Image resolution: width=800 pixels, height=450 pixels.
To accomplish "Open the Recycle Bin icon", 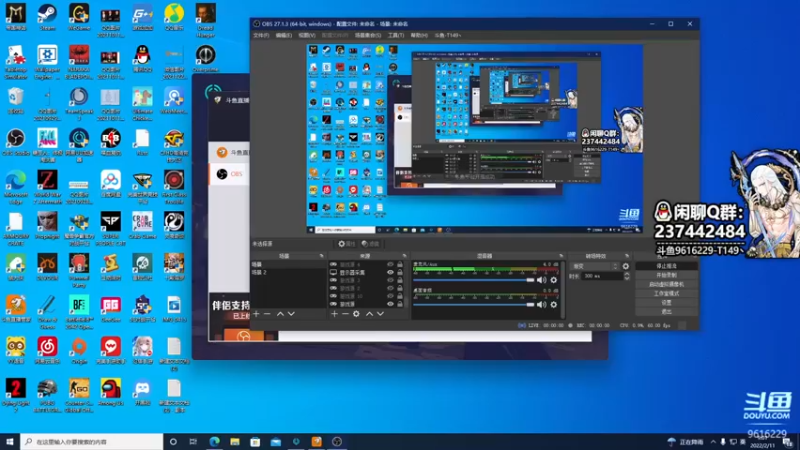I will click(x=15, y=101).
